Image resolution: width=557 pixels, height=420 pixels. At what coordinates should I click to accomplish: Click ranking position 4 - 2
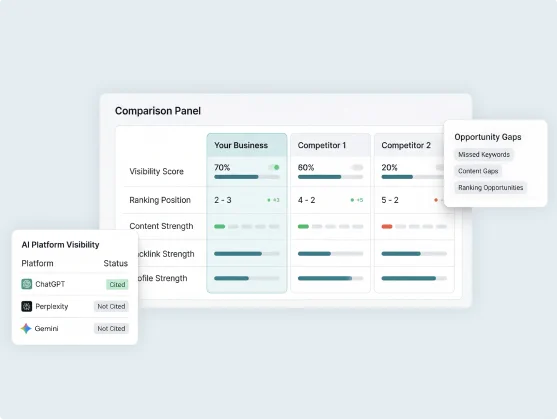click(x=307, y=200)
